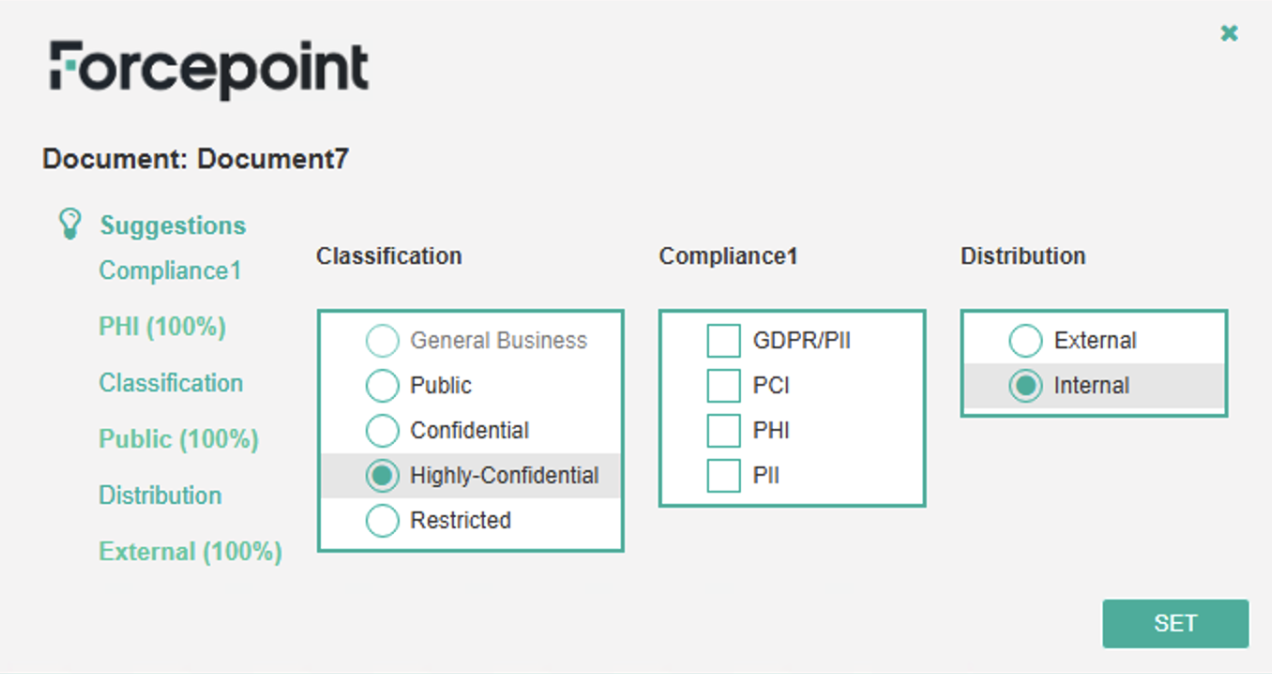This screenshot has width=1272, height=674.
Task: Choose Confidential classification
Action: pyautogui.click(x=382, y=431)
